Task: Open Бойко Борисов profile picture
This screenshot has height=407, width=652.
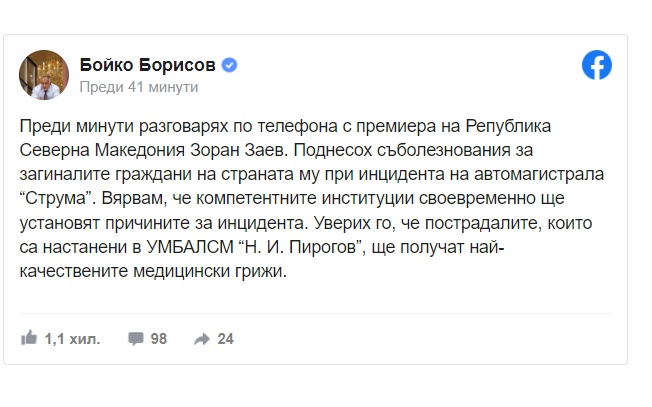Action: click(44, 75)
